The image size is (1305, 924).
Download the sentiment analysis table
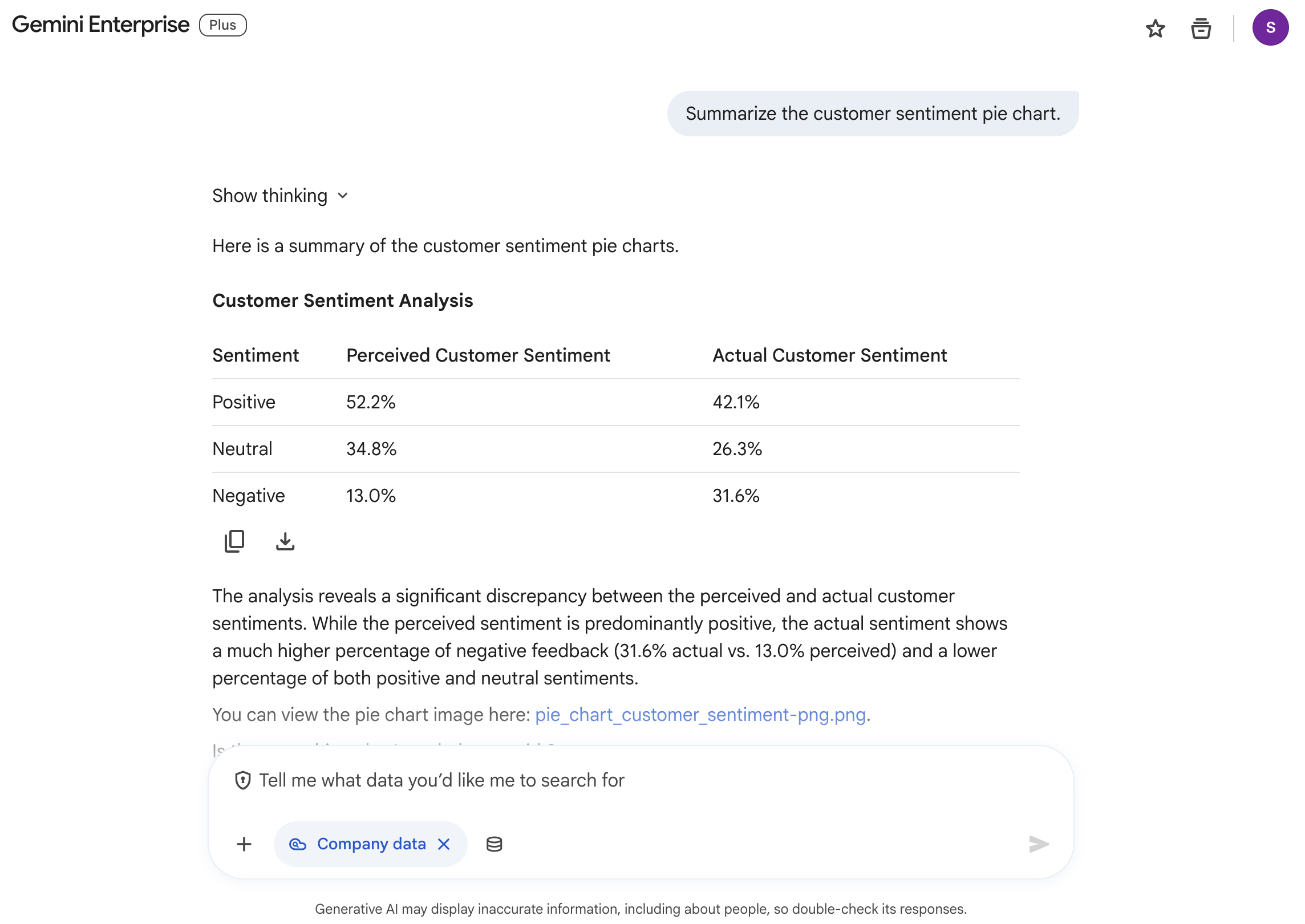coord(285,542)
